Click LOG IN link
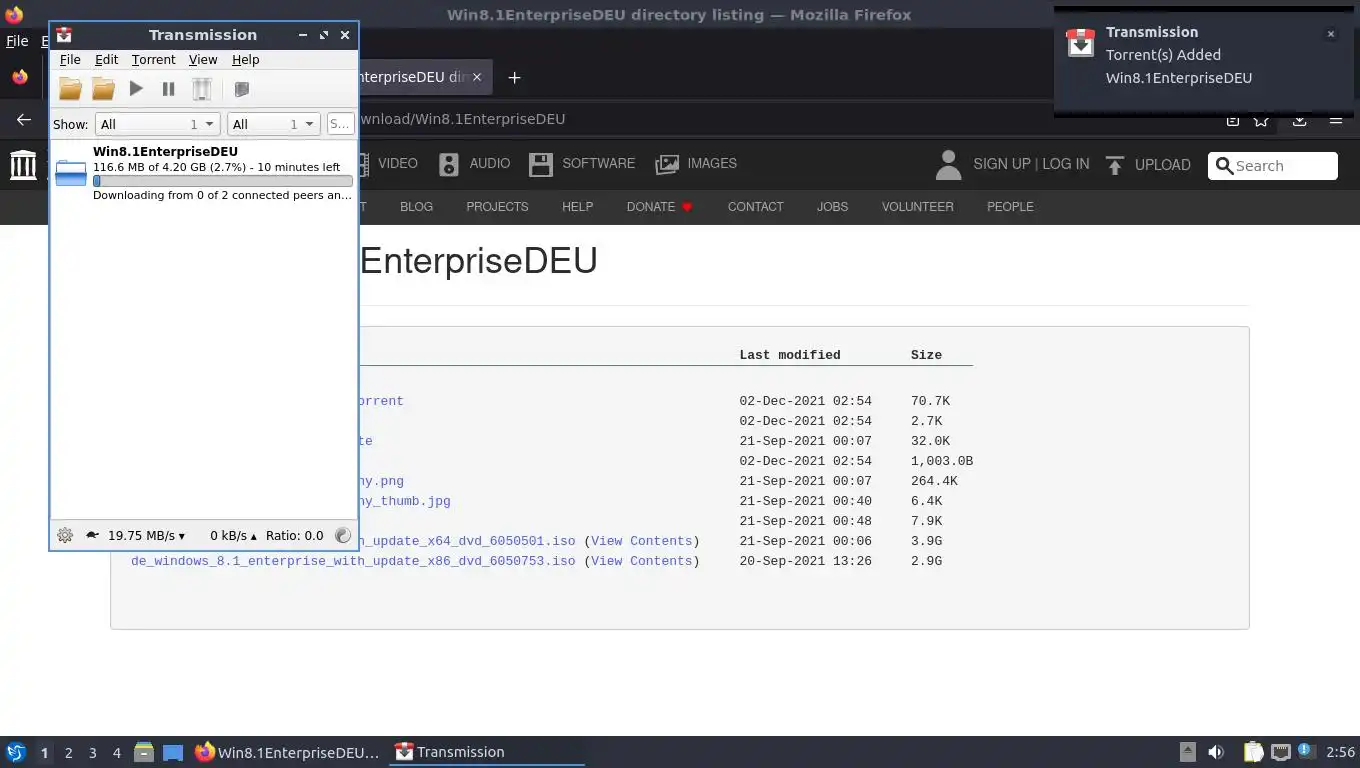This screenshot has height=768, width=1360. [x=1066, y=164]
